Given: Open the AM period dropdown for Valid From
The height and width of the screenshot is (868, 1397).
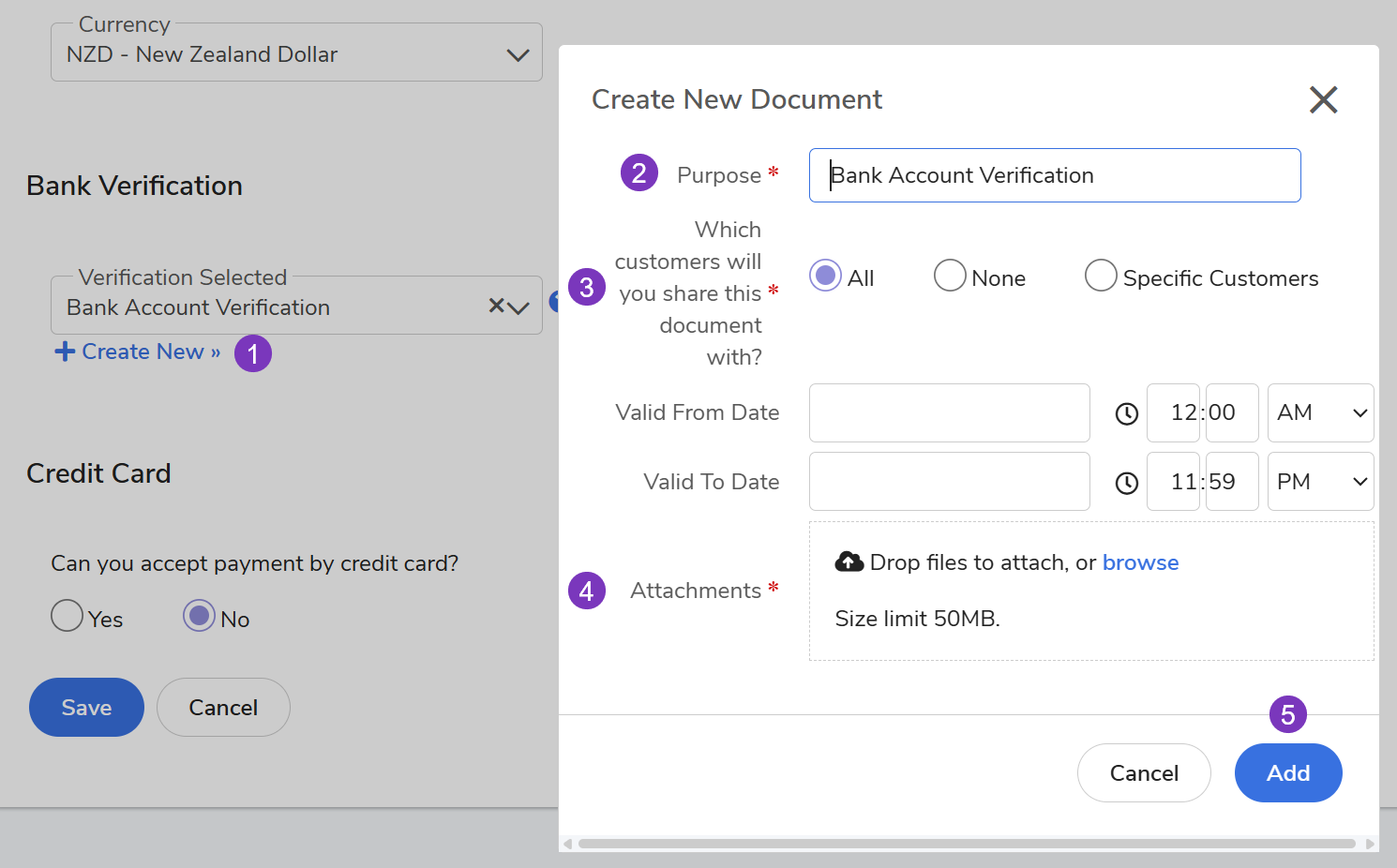Looking at the screenshot, I should (1320, 413).
